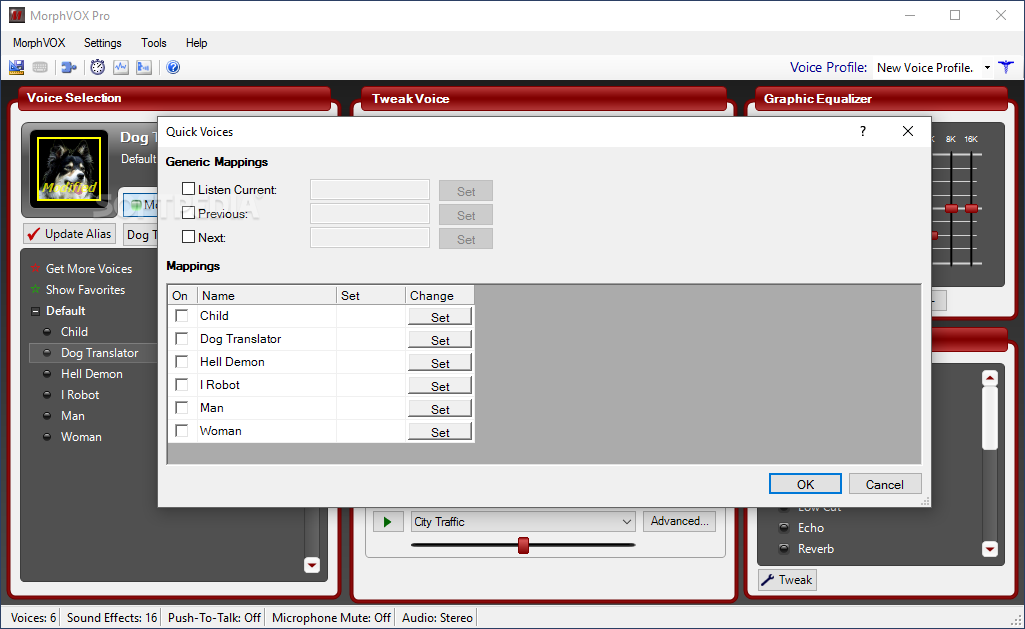Click the red star beside Get More Voices
The image size is (1025, 629).
pos(35,269)
